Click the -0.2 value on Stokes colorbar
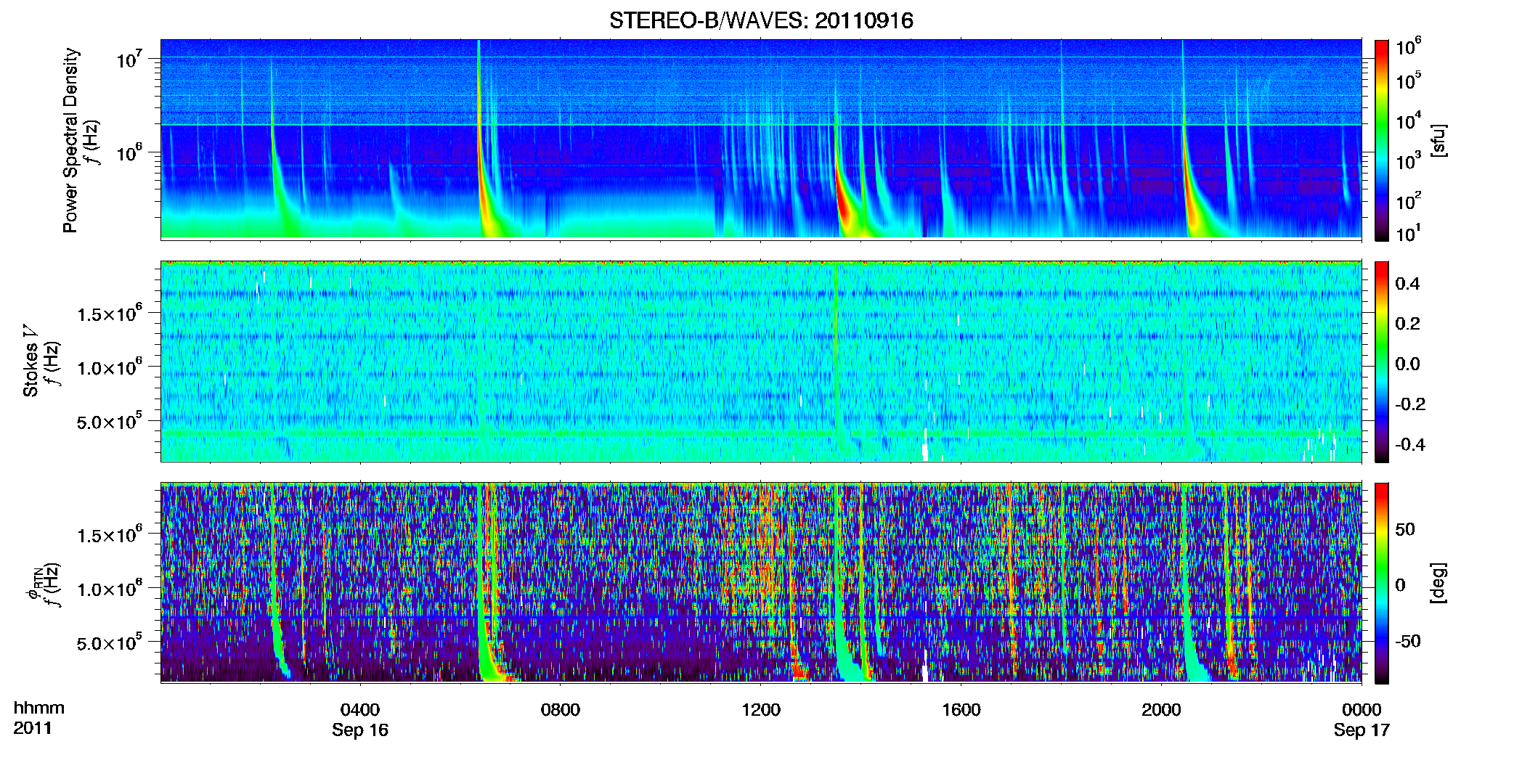This screenshot has height=784, width=1522. tap(1410, 404)
